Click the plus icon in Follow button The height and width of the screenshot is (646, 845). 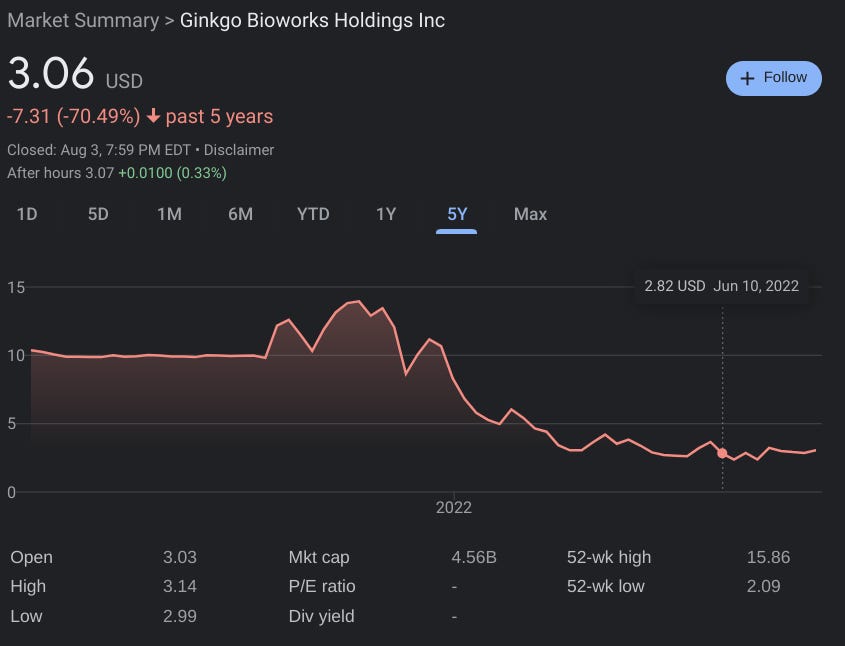747,79
